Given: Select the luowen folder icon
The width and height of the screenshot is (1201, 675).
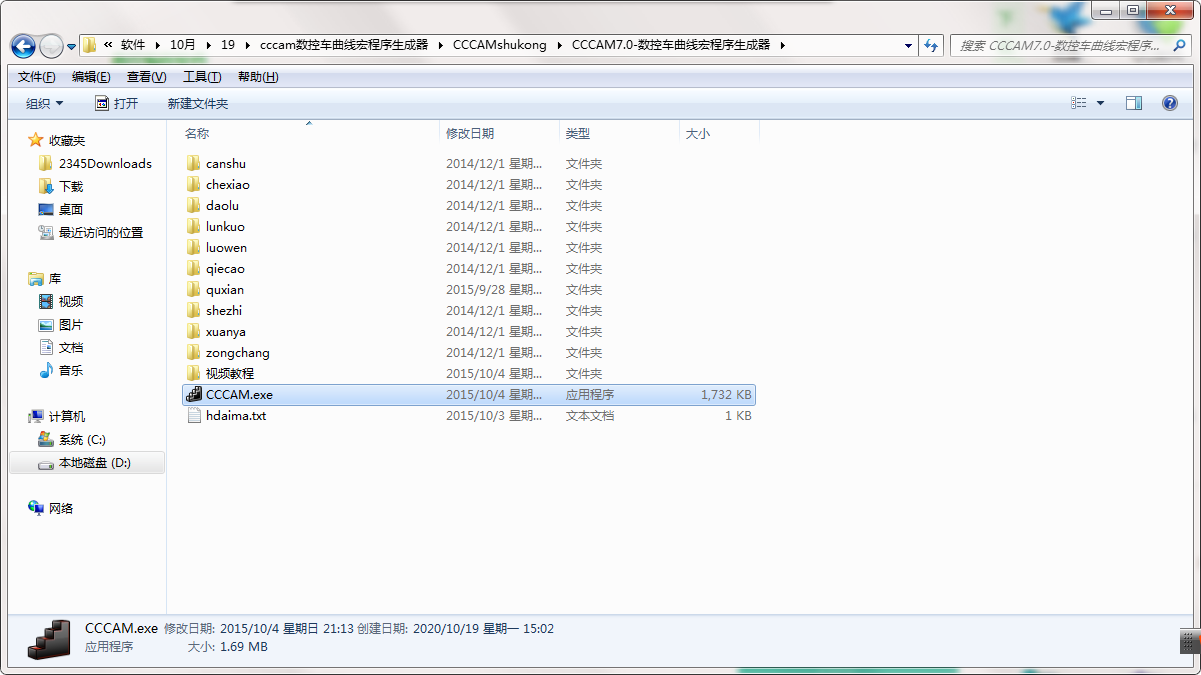Looking at the screenshot, I should click(194, 247).
